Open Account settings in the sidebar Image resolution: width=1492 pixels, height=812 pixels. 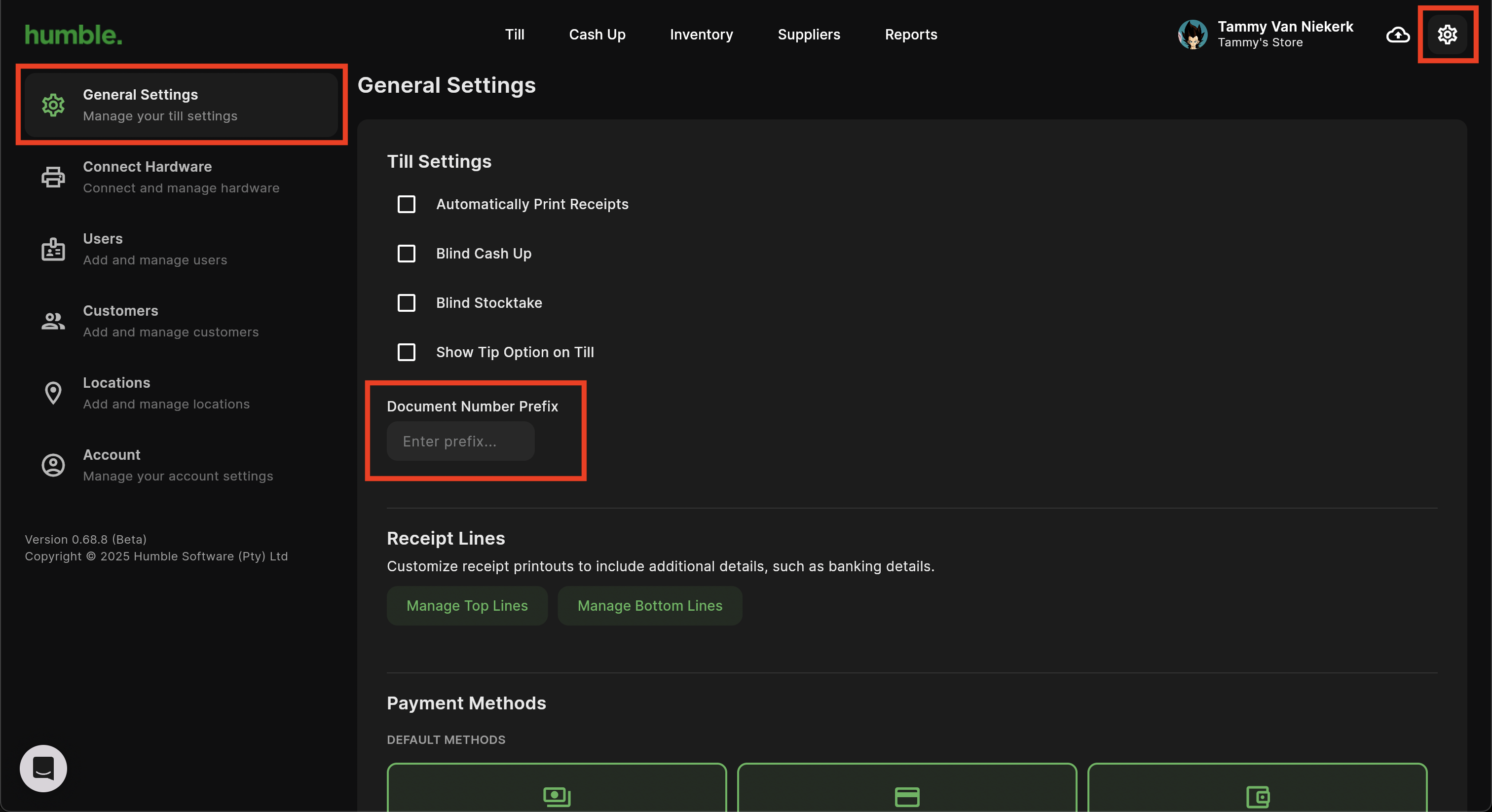[x=181, y=465]
